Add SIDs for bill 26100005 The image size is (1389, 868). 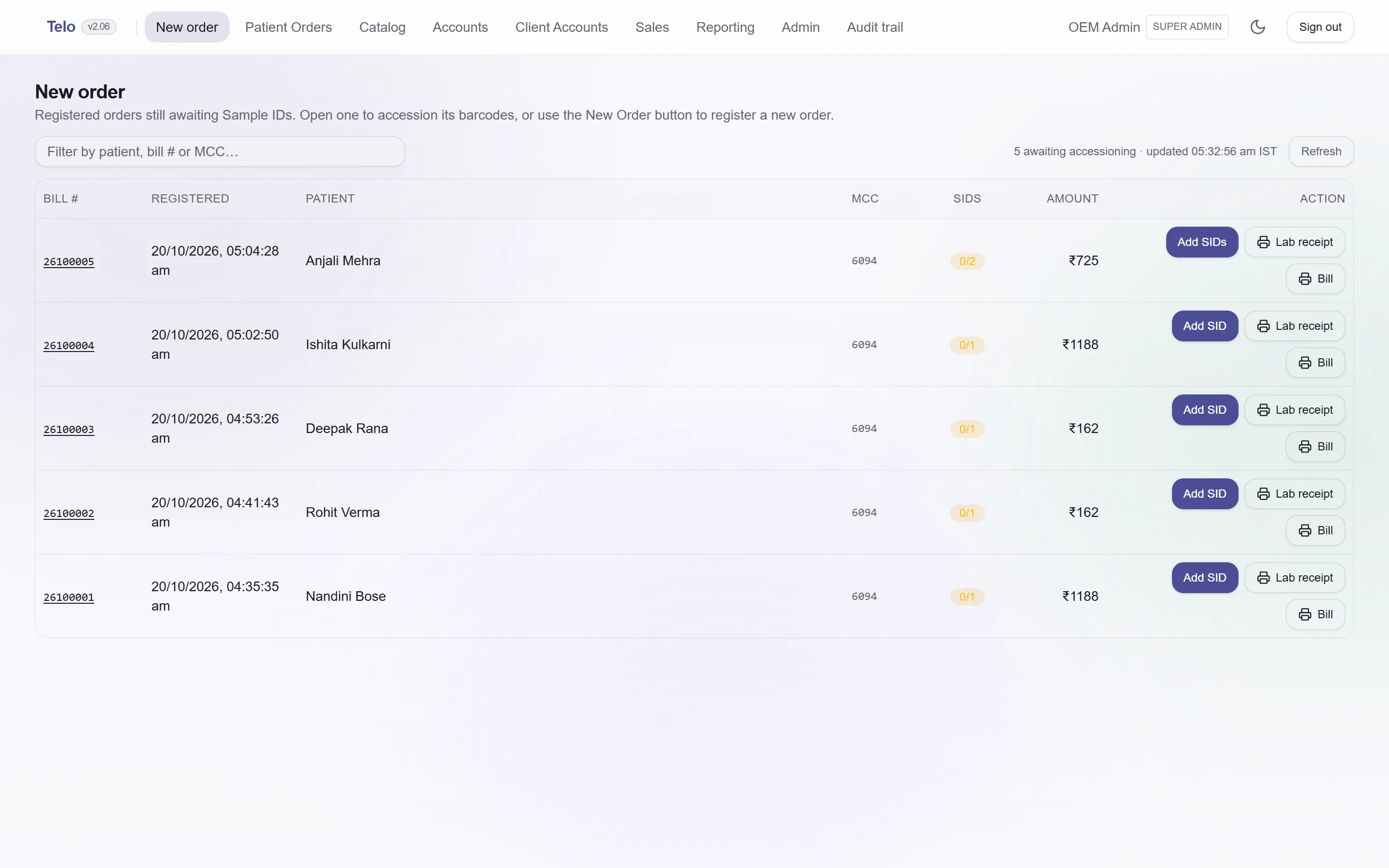(x=1202, y=242)
